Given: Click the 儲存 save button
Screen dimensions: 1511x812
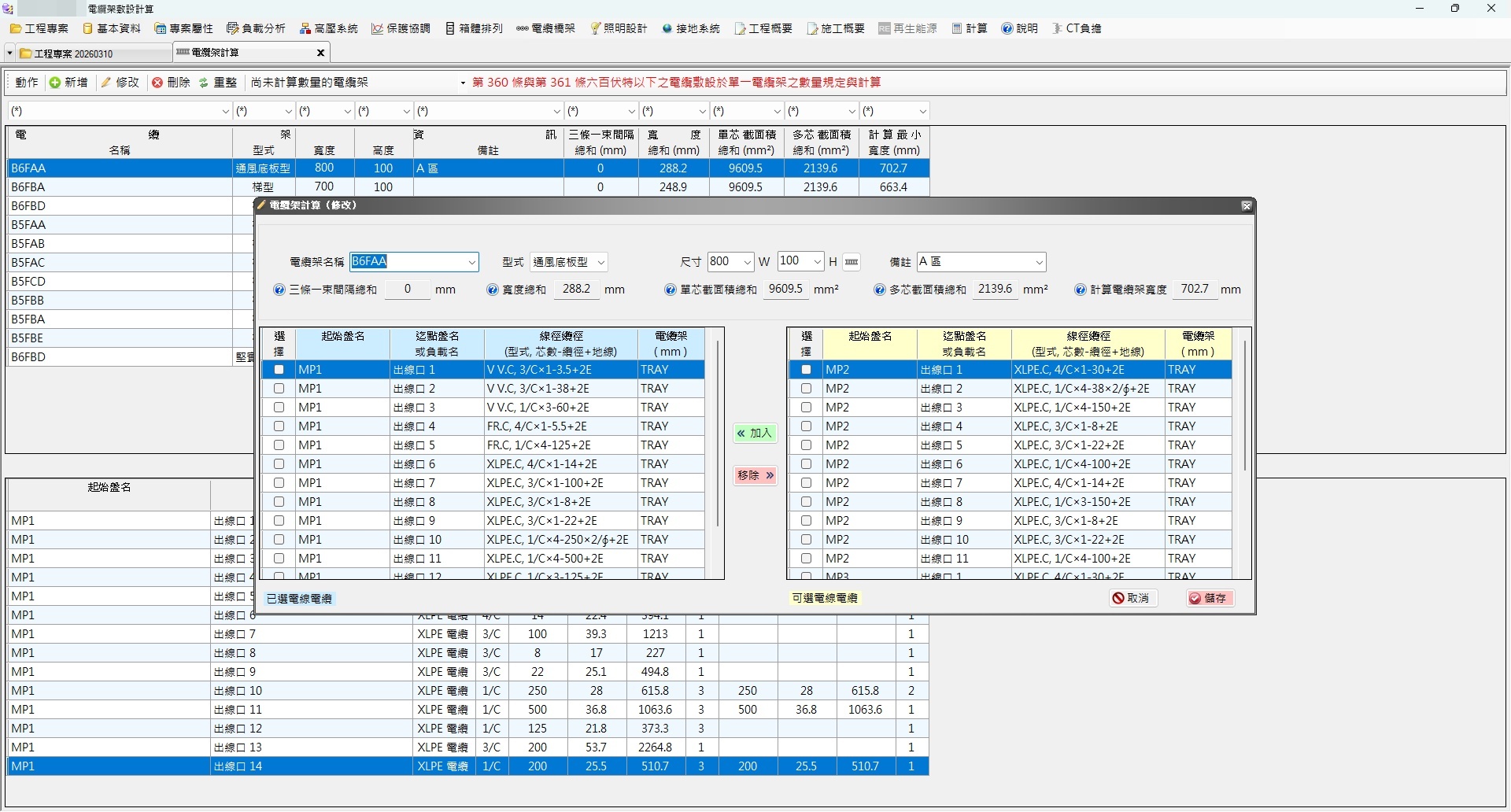Looking at the screenshot, I should (1210, 599).
